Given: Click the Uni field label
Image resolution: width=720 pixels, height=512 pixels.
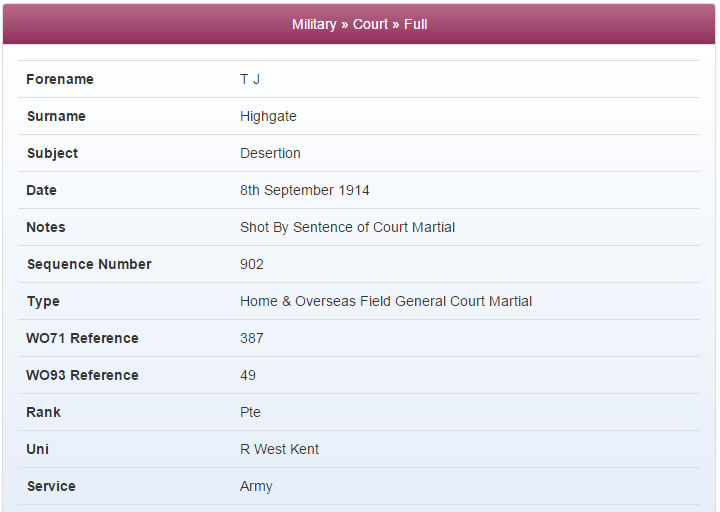Looking at the screenshot, I should click(38, 449).
